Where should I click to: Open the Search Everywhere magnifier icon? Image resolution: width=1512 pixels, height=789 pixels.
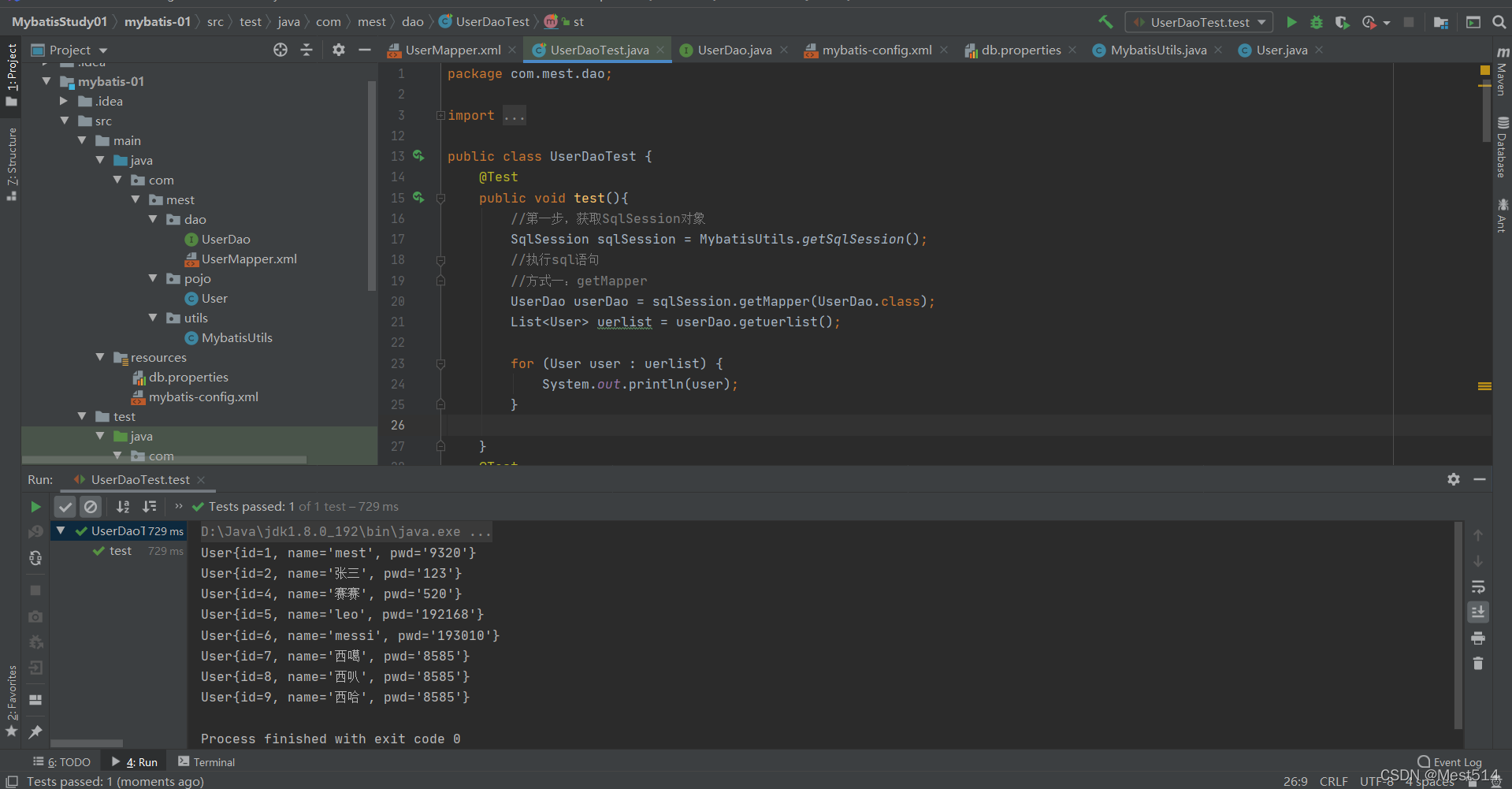click(1499, 22)
